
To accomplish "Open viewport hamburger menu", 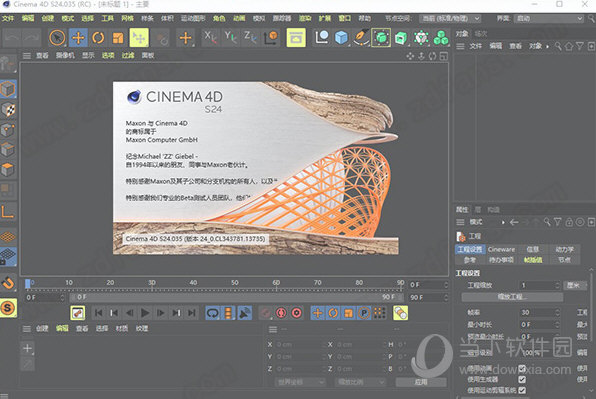I will click(27, 56).
